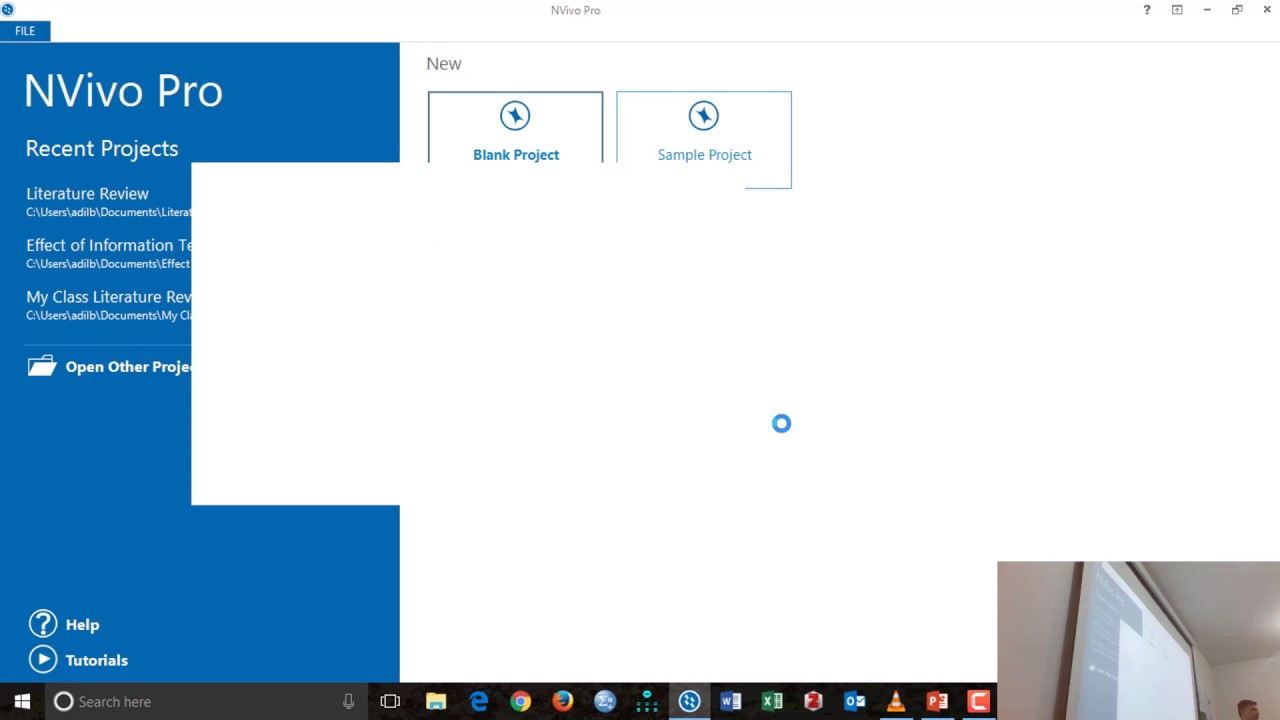The height and width of the screenshot is (720, 1280).
Task: Click the Literature Review file path text
Action: [108, 212]
